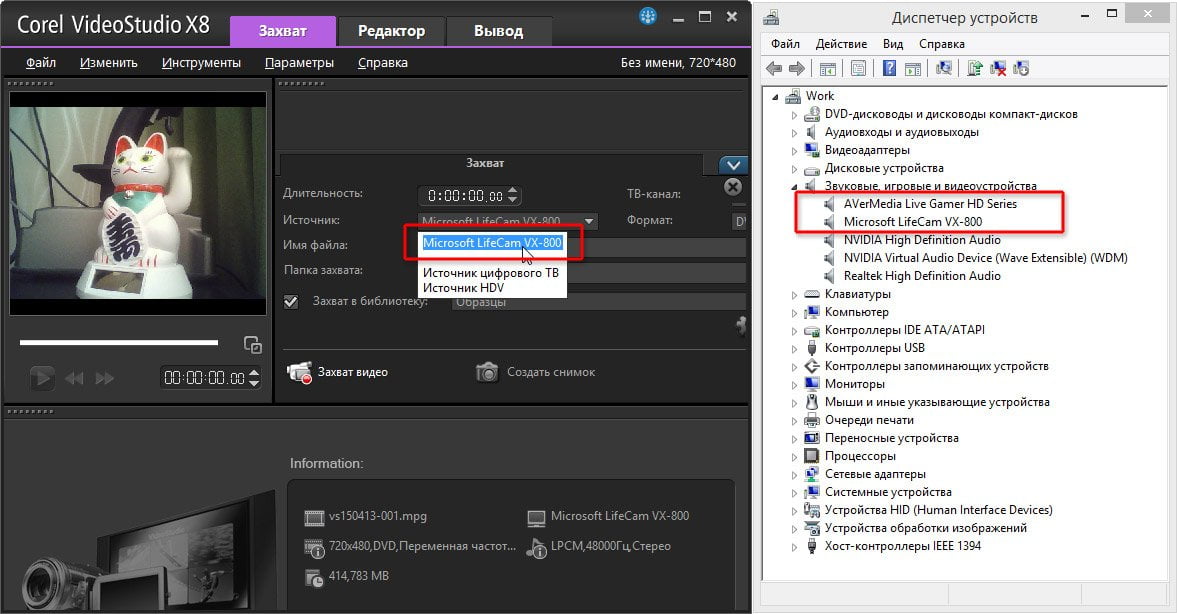Expand DVD-дисководы и дисководы компакт-дисков node
This screenshot has height=614, width=1177.
(794, 115)
